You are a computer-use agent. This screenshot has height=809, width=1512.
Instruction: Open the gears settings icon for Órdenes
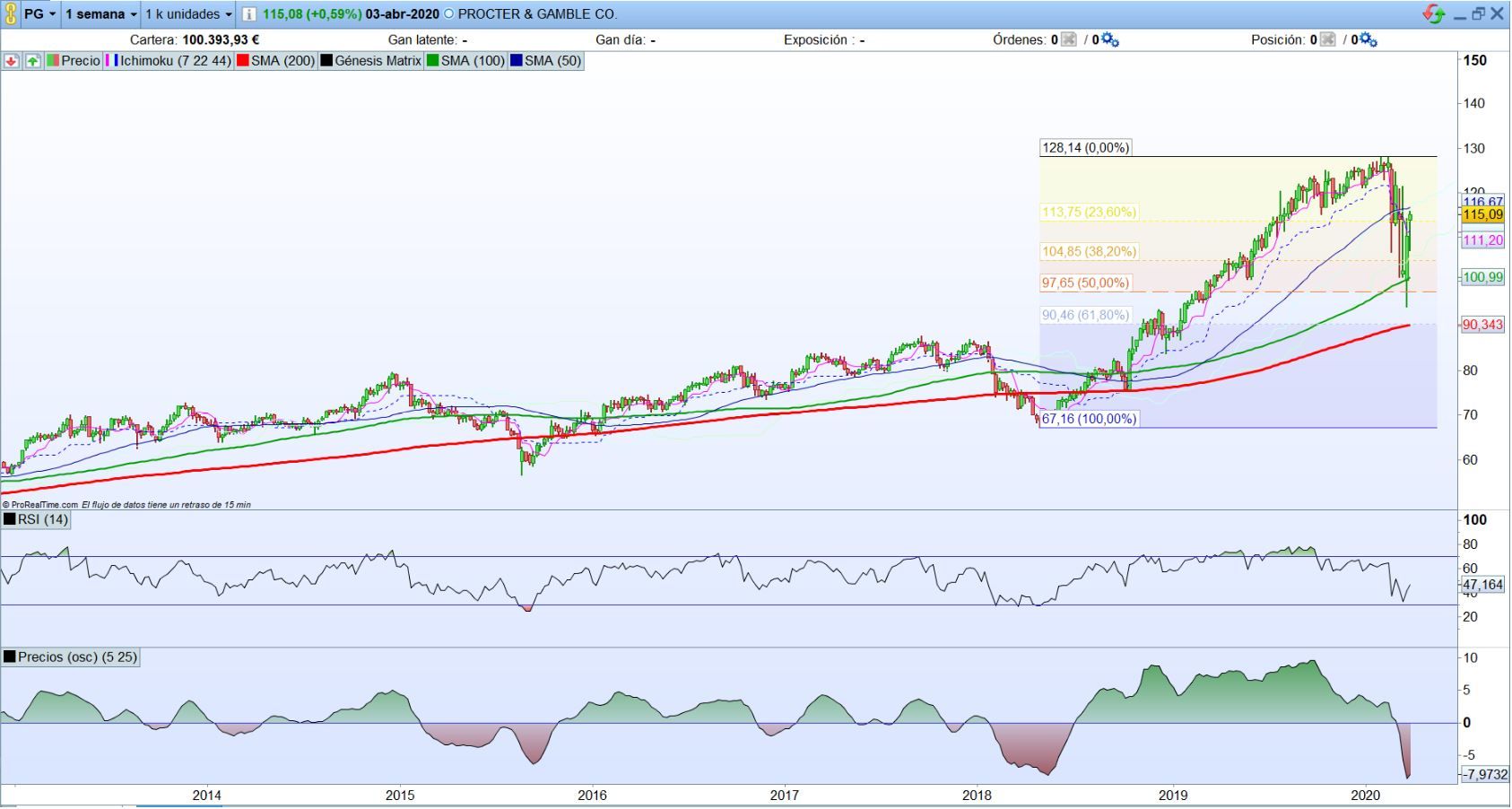point(1110,39)
